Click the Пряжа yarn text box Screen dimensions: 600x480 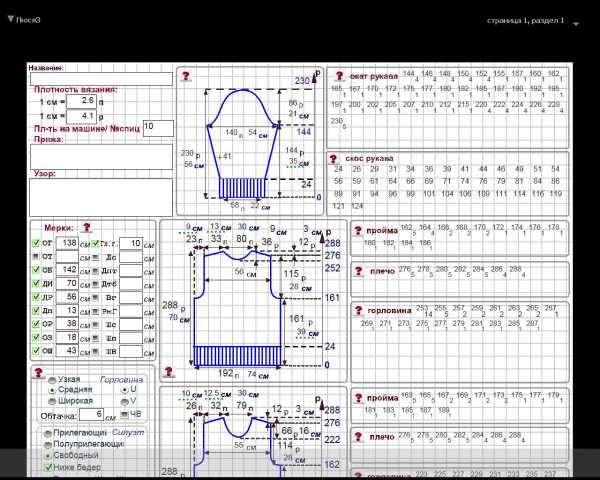(x=101, y=156)
